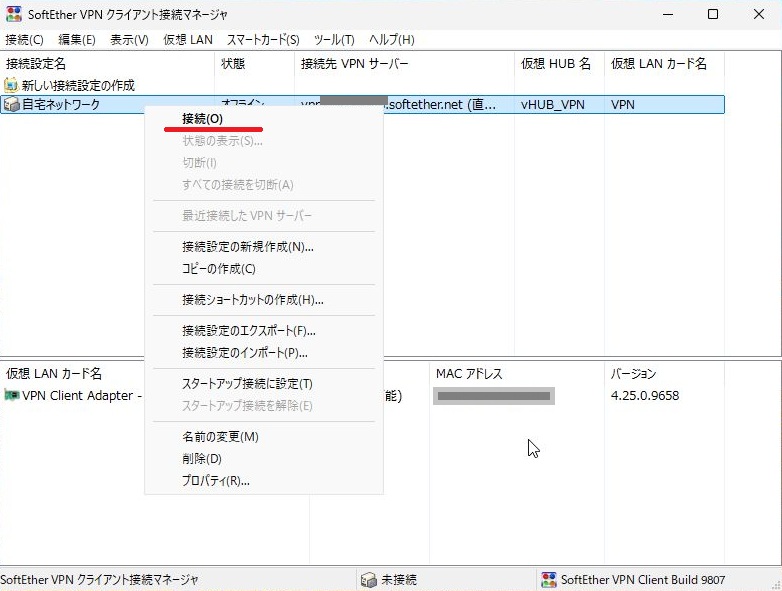Open the 表示(V) menu
782x591 pixels.
click(129, 40)
